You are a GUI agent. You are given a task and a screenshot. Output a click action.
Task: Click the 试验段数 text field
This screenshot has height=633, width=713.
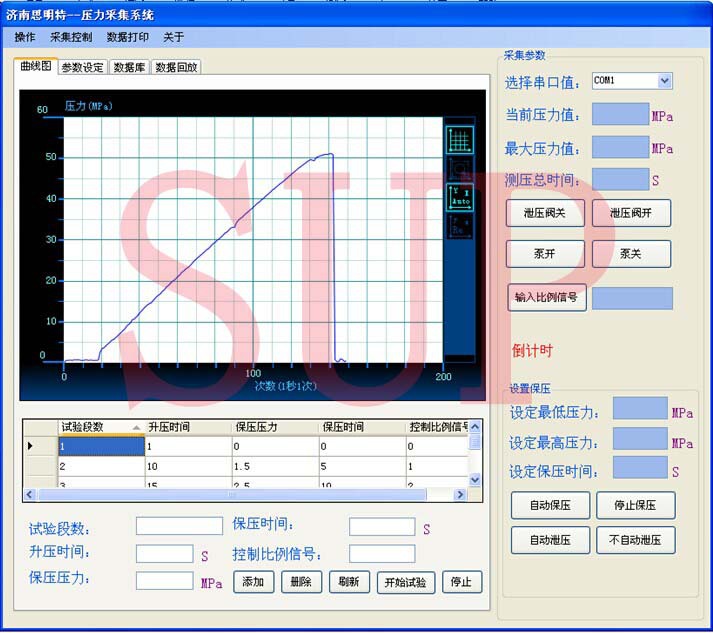[x=179, y=526]
